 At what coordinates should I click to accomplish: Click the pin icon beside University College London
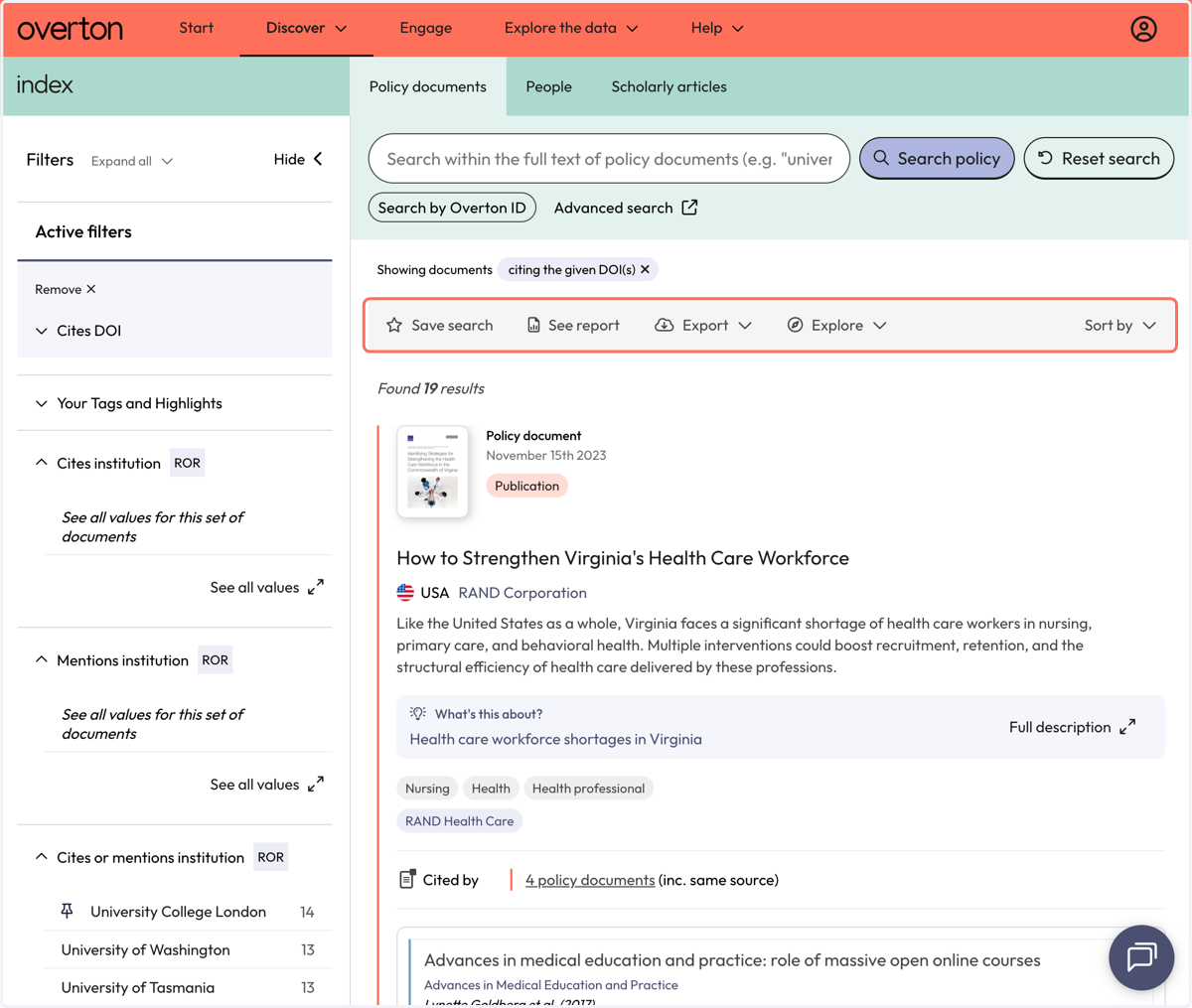click(68, 911)
